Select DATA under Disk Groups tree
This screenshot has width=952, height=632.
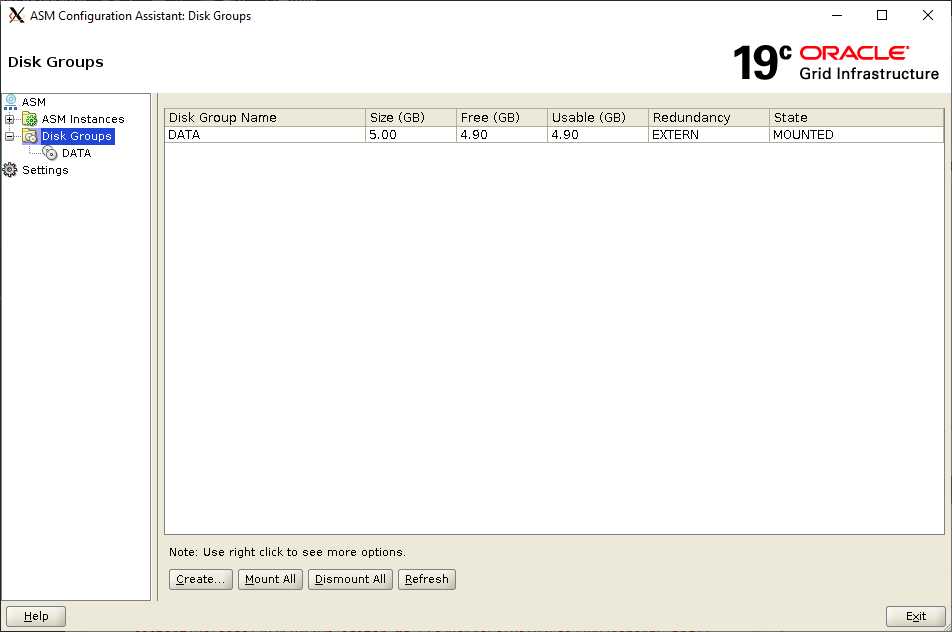[x=76, y=153]
